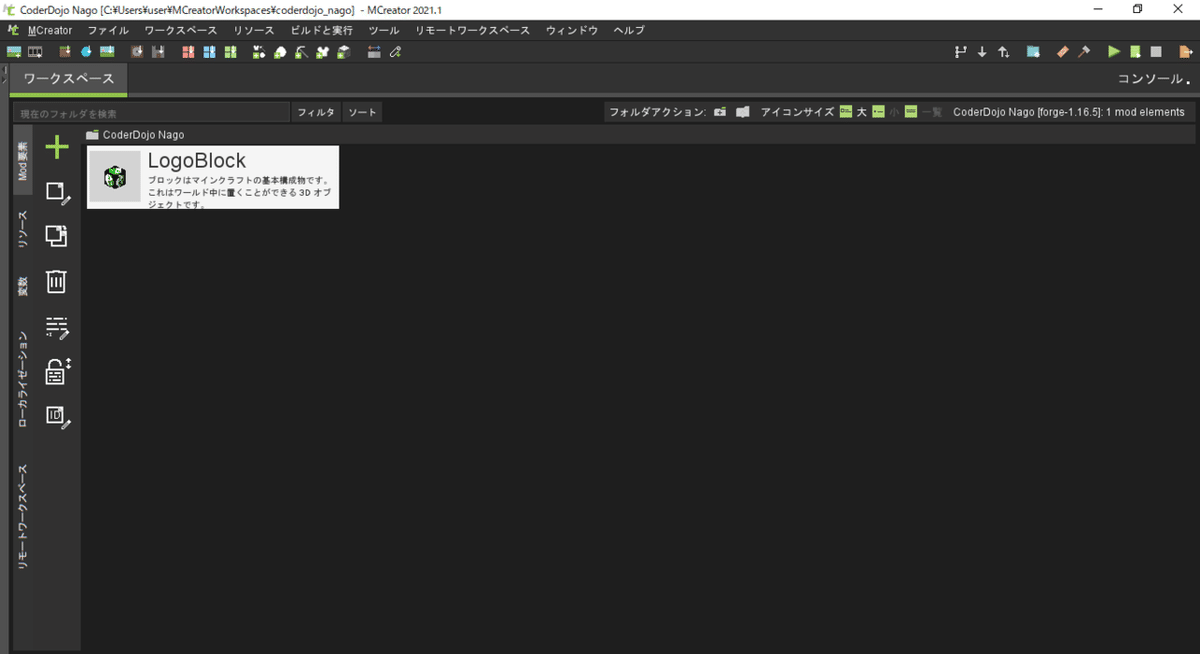
Task: Open the LogoBlock mod element card
Action: click(x=212, y=177)
